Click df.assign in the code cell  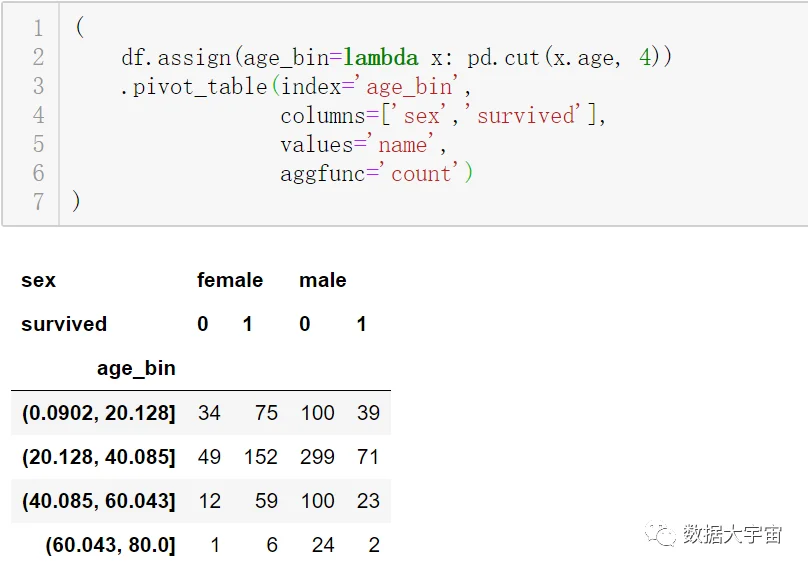(176, 58)
